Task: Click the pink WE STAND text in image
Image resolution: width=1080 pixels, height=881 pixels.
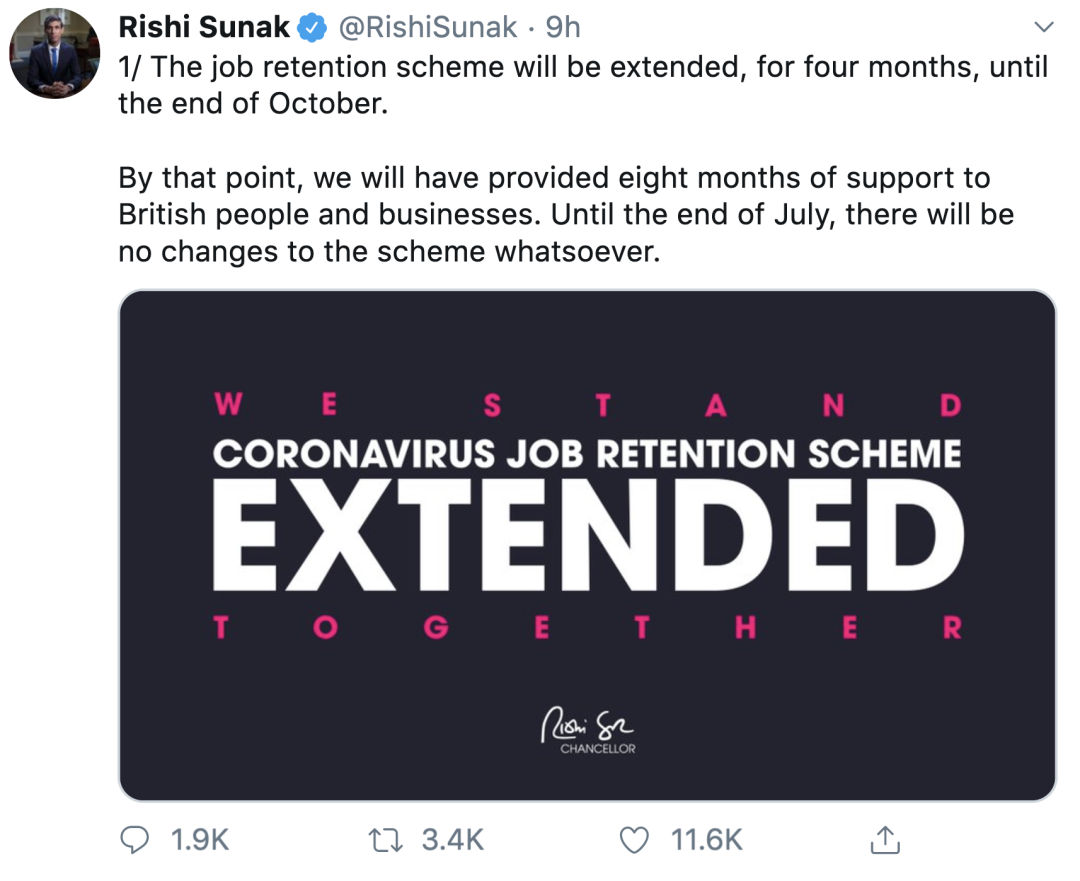Action: [587, 404]
